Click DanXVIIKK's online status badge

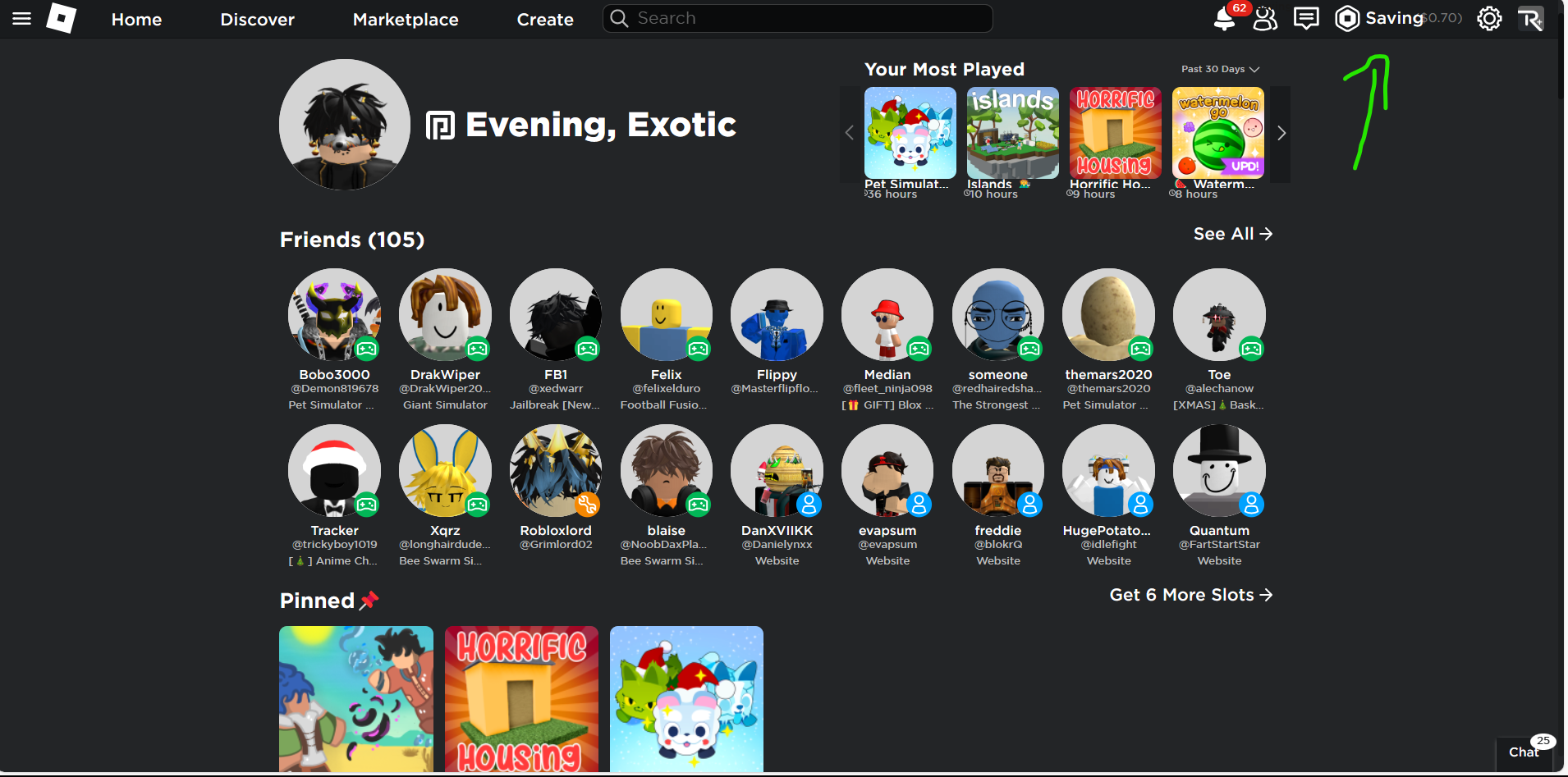point(809,505)
